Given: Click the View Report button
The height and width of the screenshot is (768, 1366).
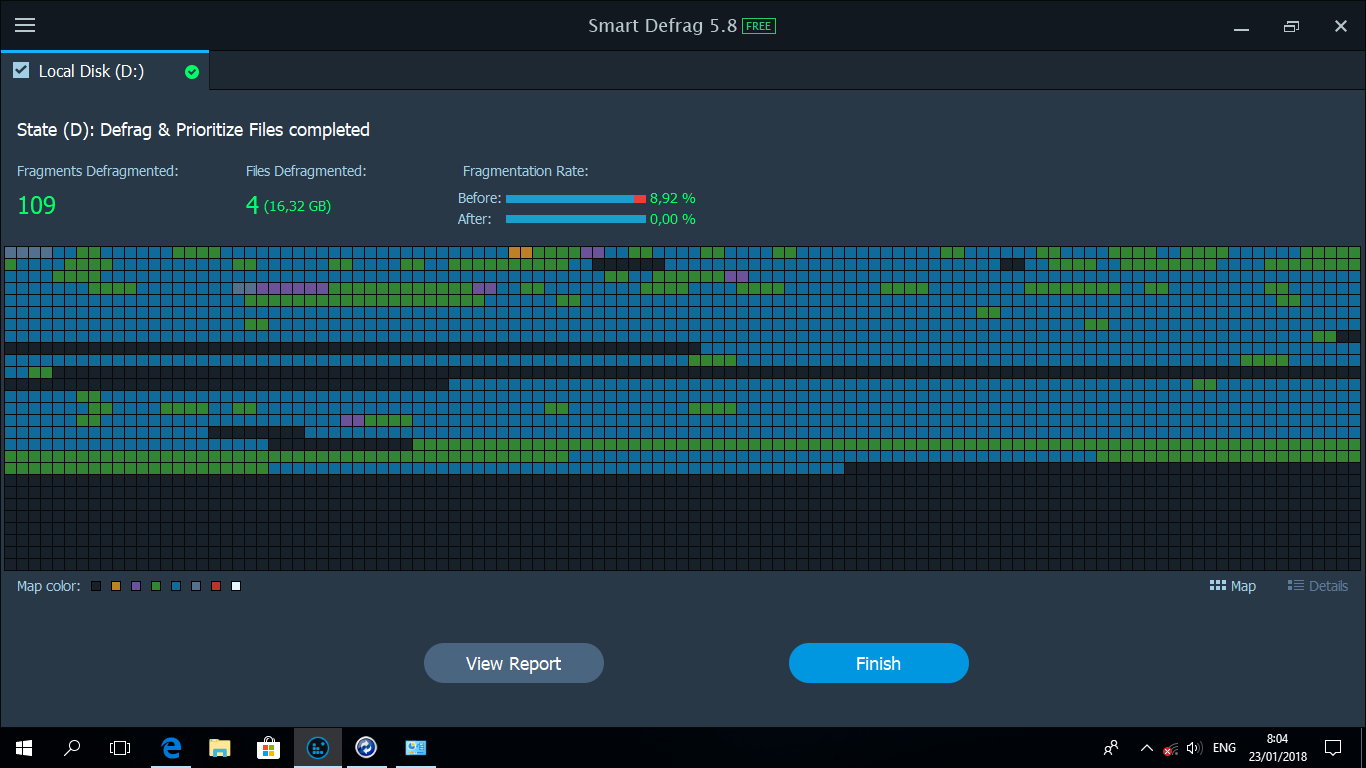Looking at the screenshot, I should tap(513, 663).
